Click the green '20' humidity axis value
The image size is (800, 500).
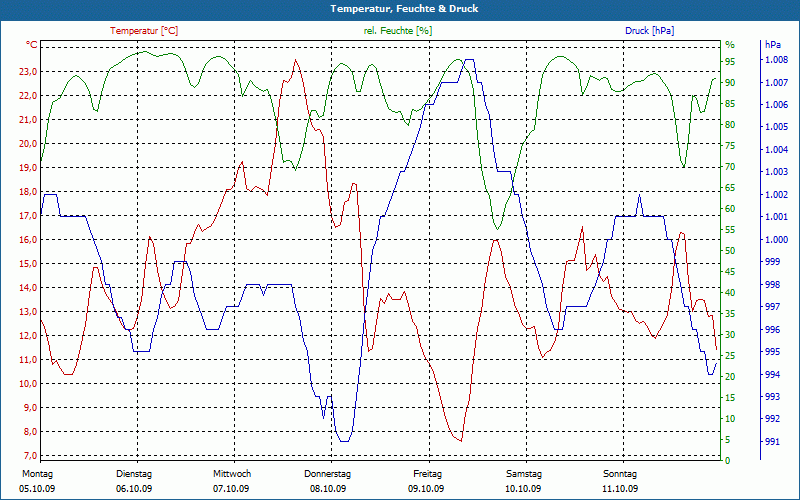click(x=730, y=377)
